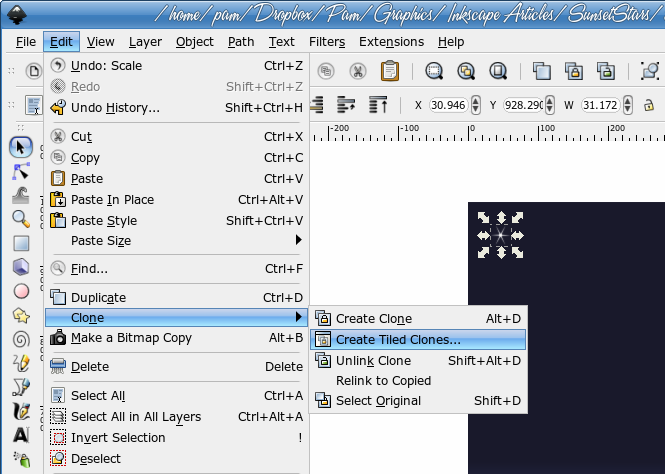Open the Extensions menu
Screen dimensions: 665x474
[391, 42]
